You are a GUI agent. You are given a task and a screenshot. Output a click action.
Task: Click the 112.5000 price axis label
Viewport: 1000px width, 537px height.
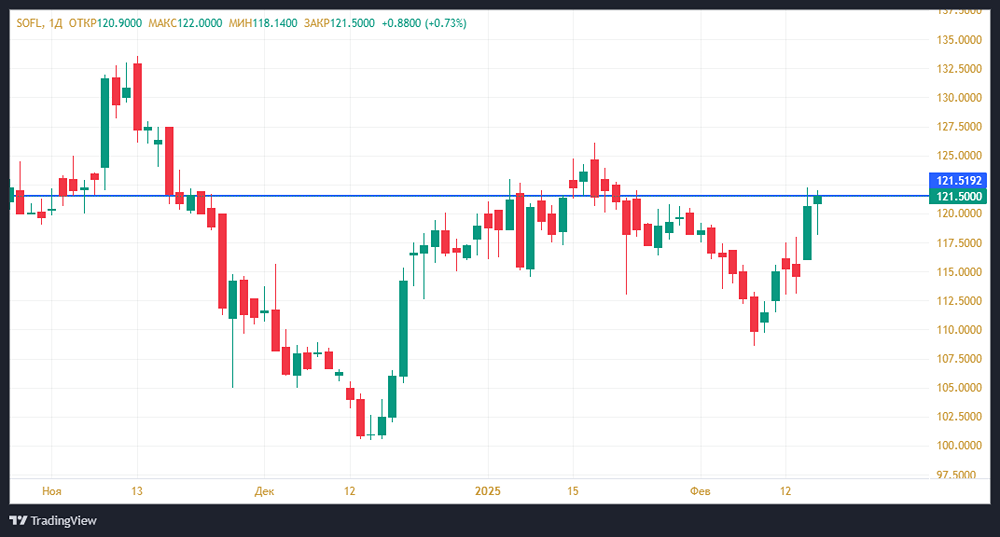[x=959, y=300]
